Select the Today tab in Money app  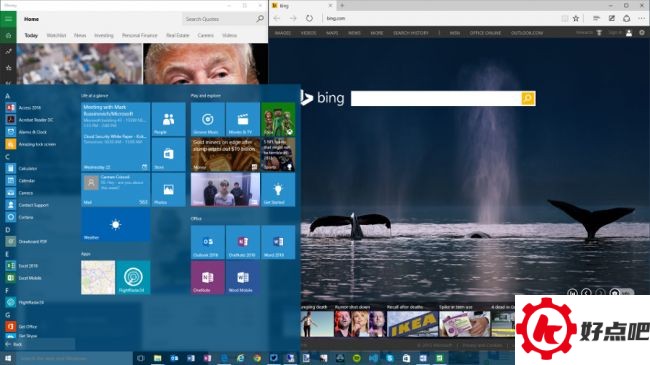click(31, 35)
